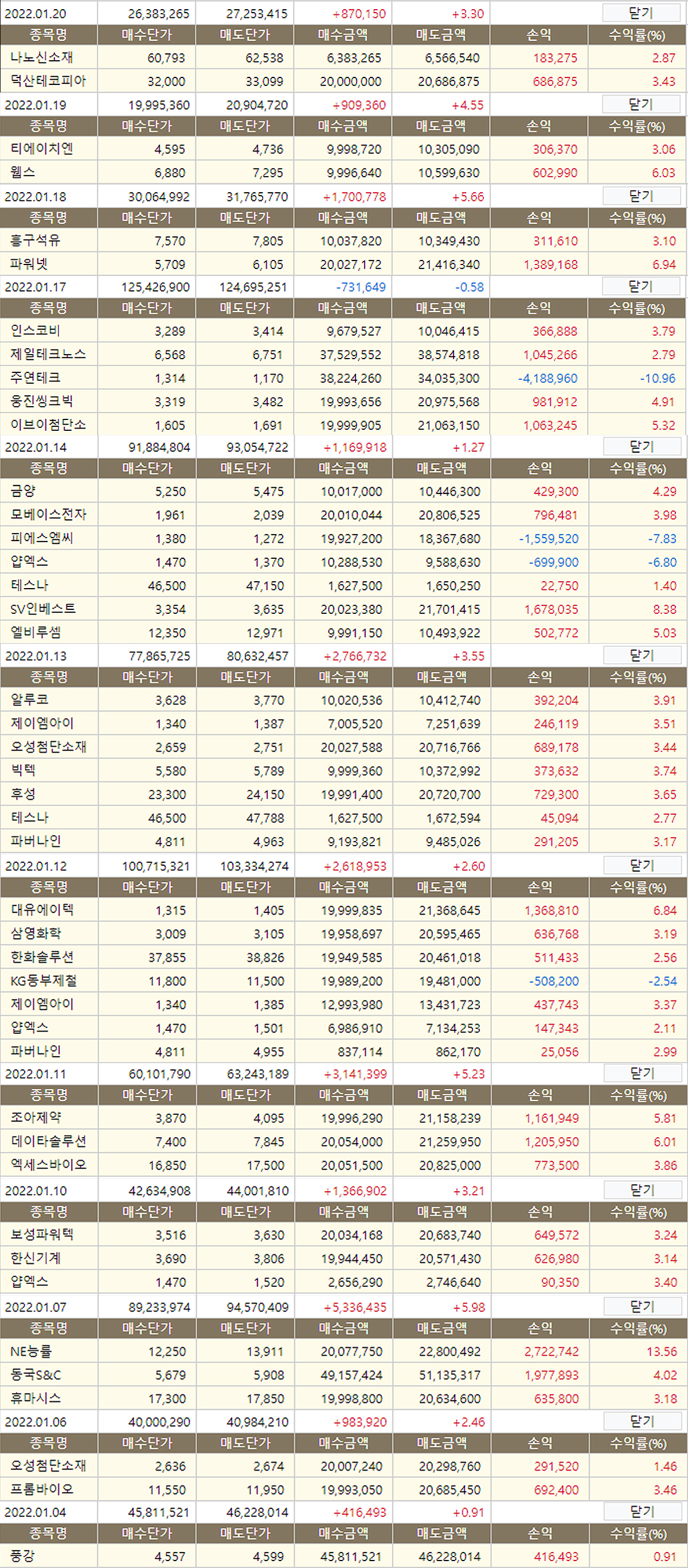The width and height of the screenshot is (688, 1568).
Task: Select the 2022.01.18 date cell
Action: pos(36,197)
